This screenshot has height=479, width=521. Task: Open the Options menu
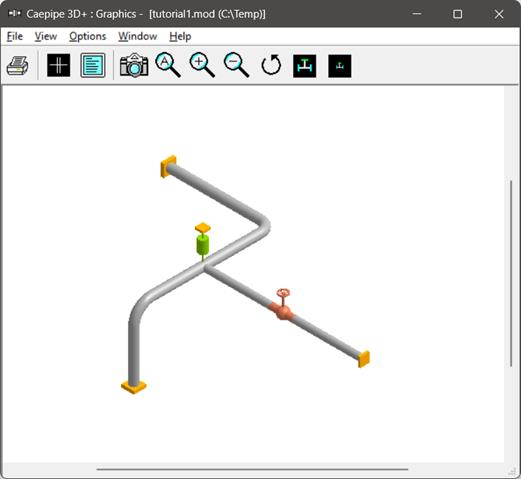pyautogui.click(x=87, y=36)
